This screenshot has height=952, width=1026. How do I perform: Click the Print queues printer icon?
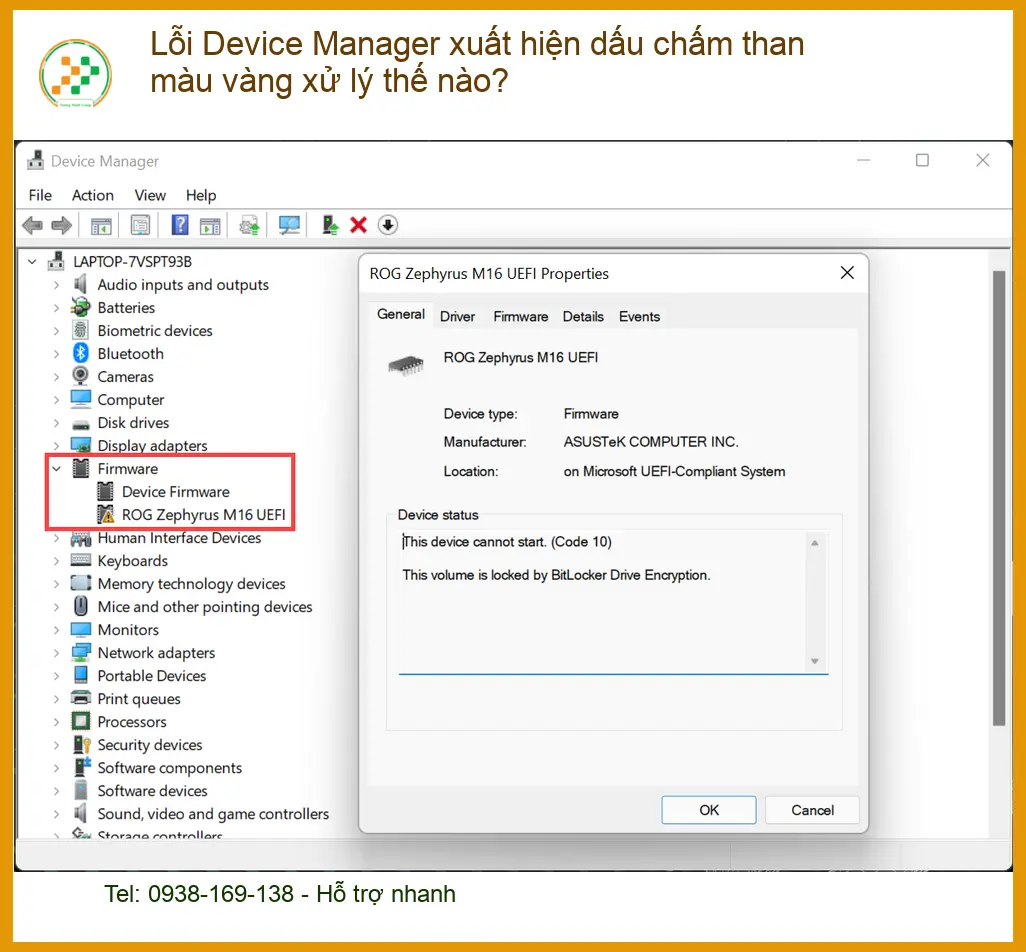click(x=80, y=698)
